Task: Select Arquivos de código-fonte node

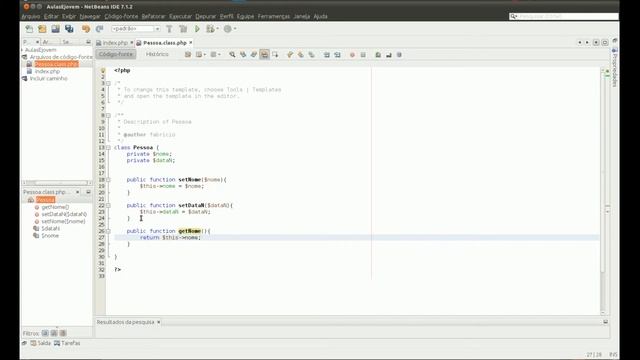Action: (61, 57)
